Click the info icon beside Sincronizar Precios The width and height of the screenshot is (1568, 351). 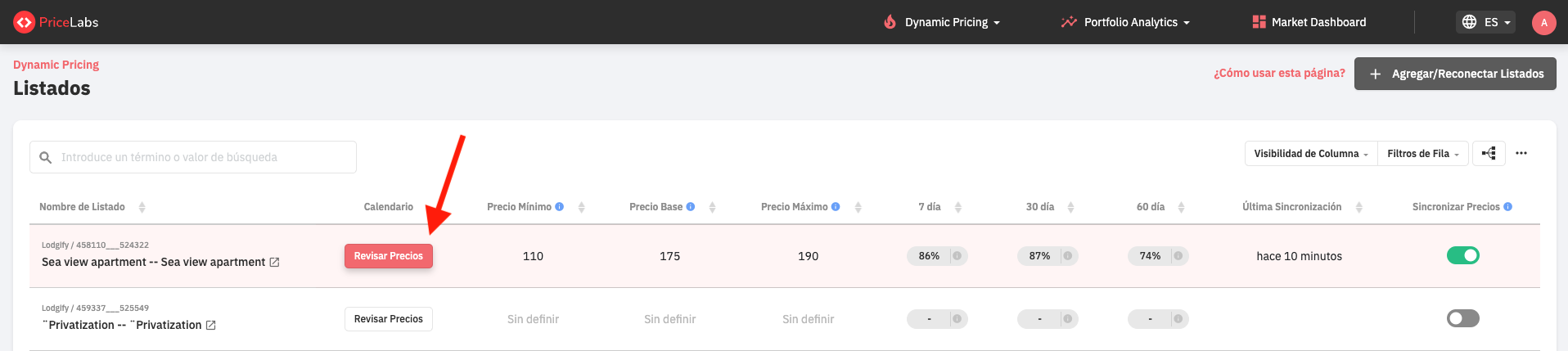1508,207
